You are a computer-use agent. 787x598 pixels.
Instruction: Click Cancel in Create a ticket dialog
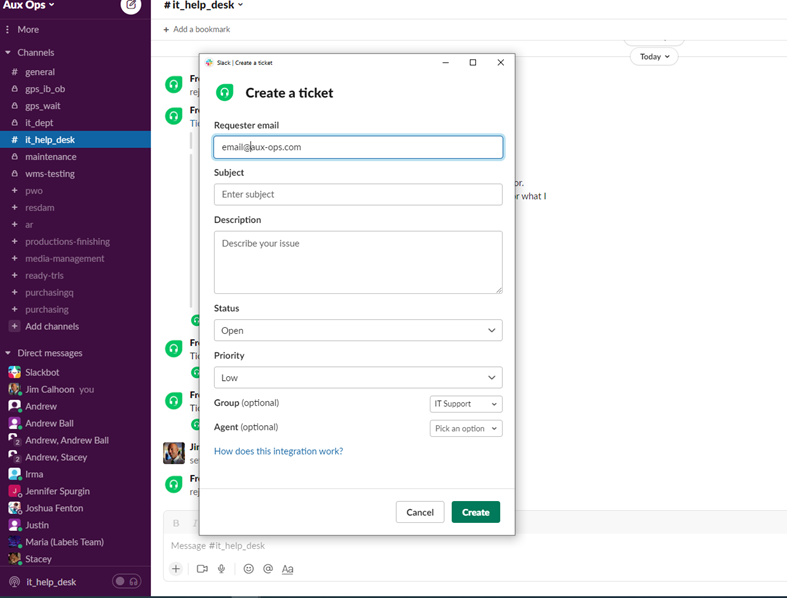(420, 512)
